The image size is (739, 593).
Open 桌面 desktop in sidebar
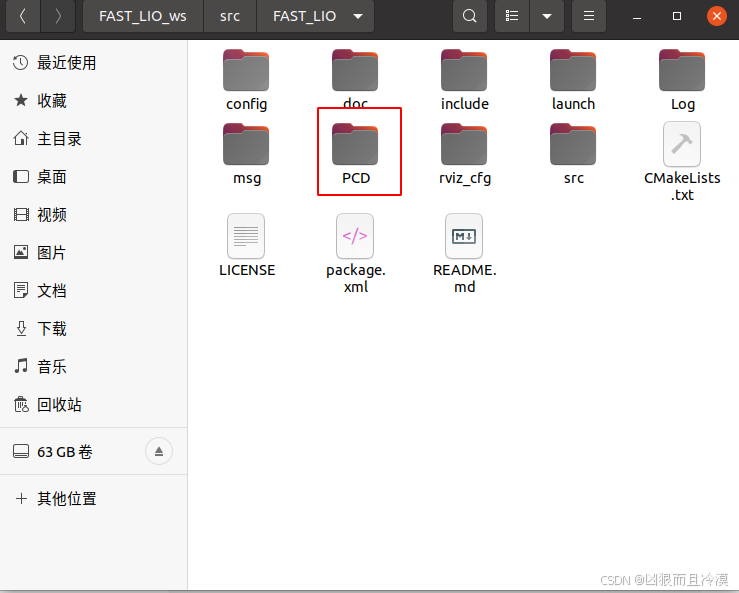[x=93, y=177]
